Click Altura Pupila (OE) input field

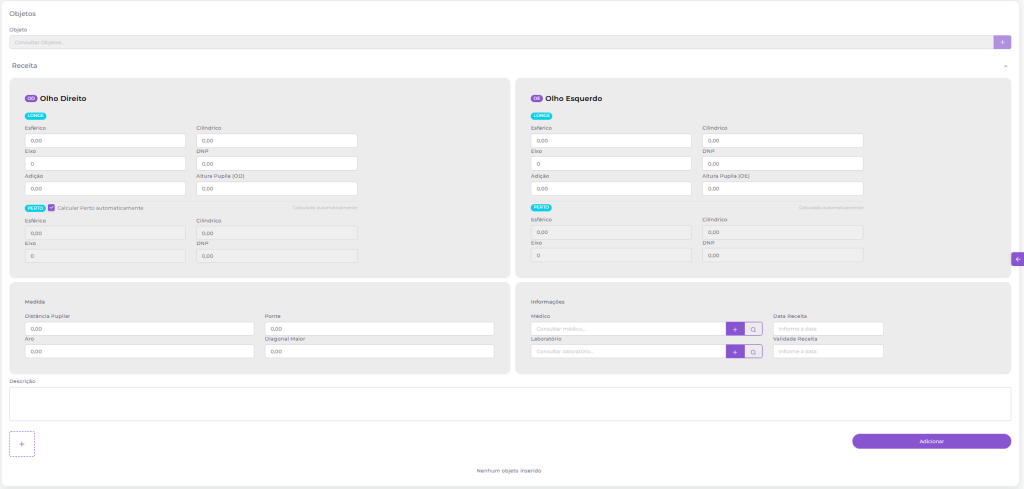point(782,188)
